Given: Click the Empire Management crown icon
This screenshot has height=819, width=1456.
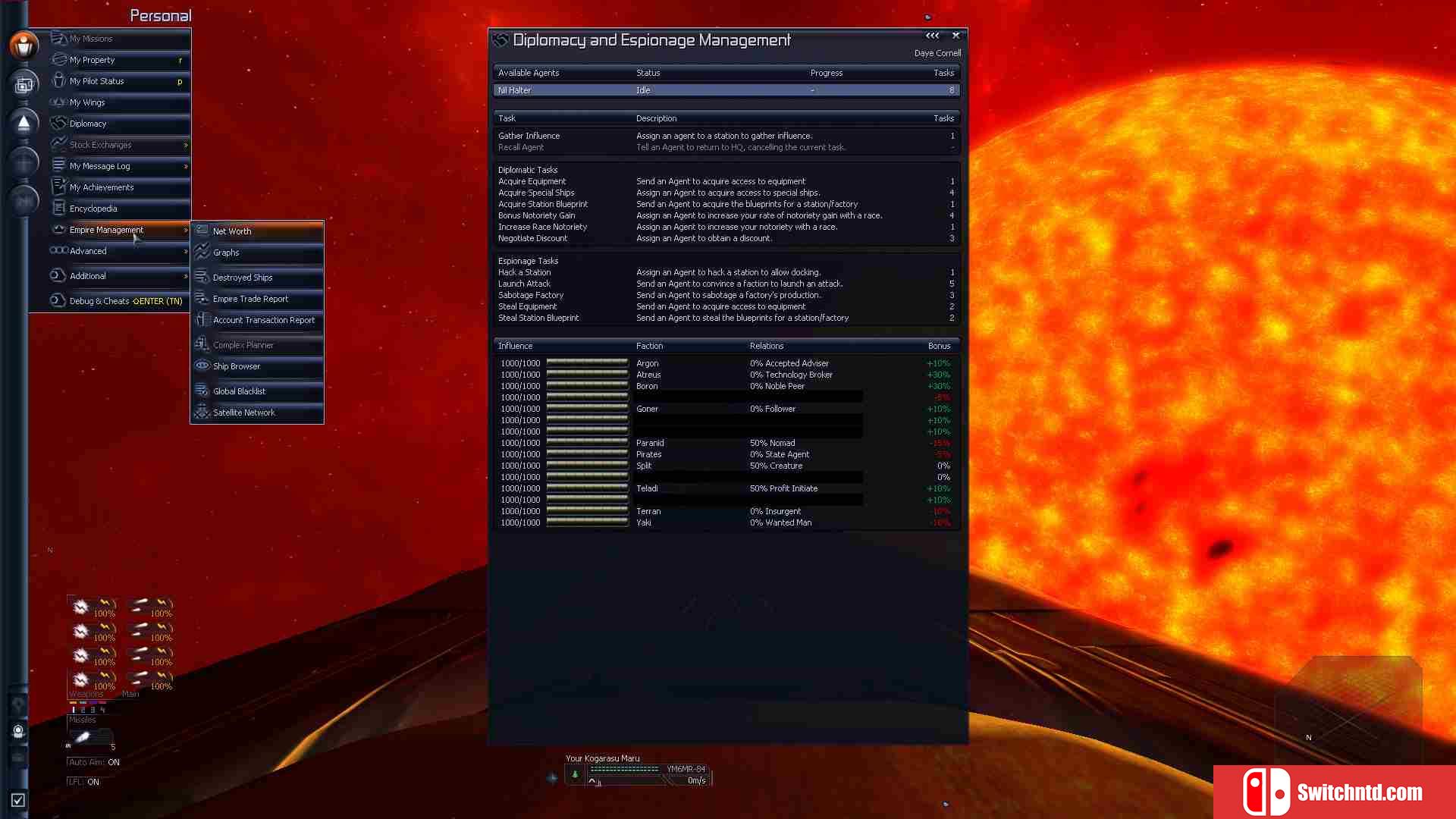Looking at the screenshot, I should [x=59, y=229].
